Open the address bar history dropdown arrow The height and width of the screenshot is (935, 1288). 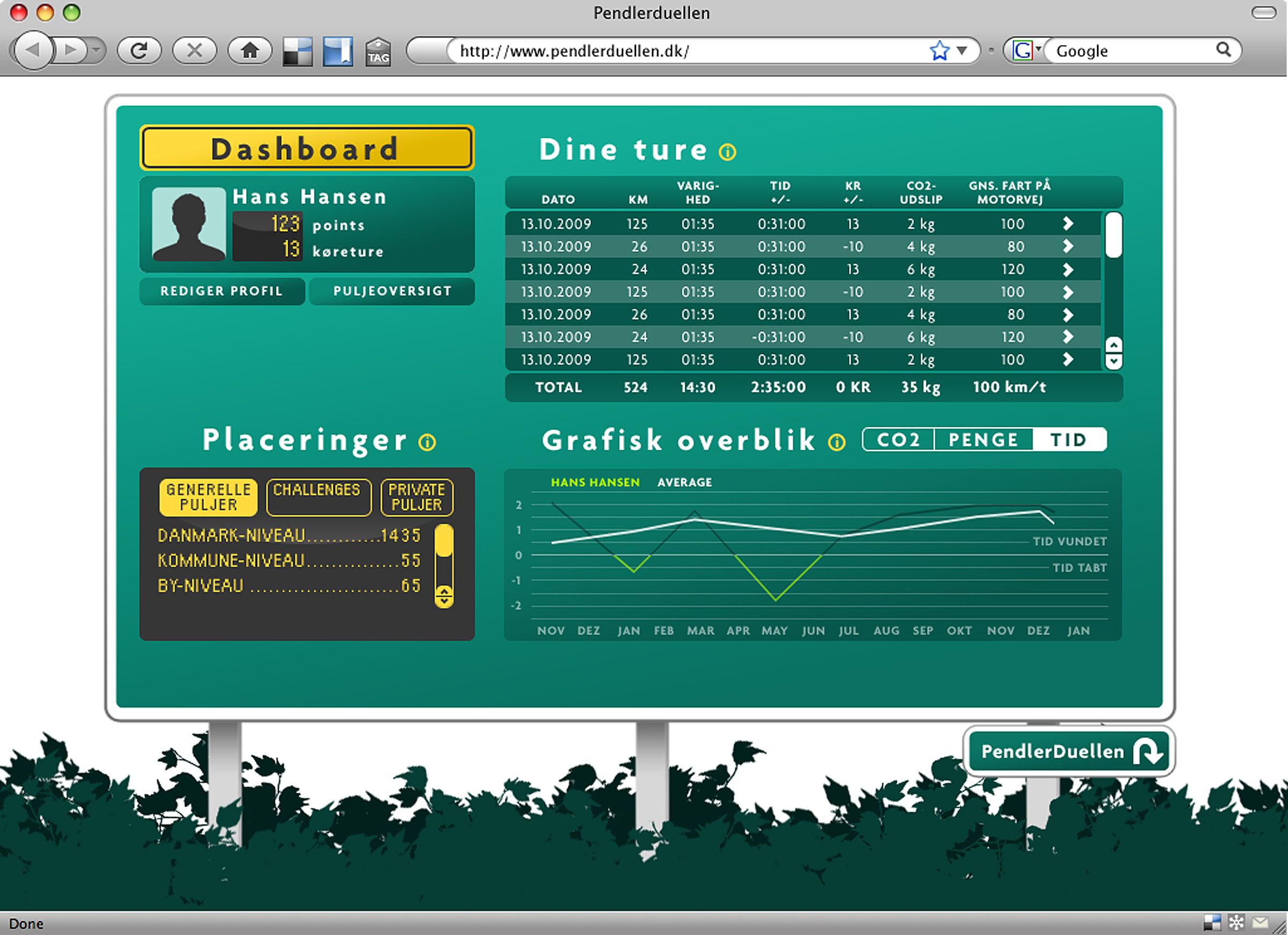pyautogui.click(x=962, y=50)
